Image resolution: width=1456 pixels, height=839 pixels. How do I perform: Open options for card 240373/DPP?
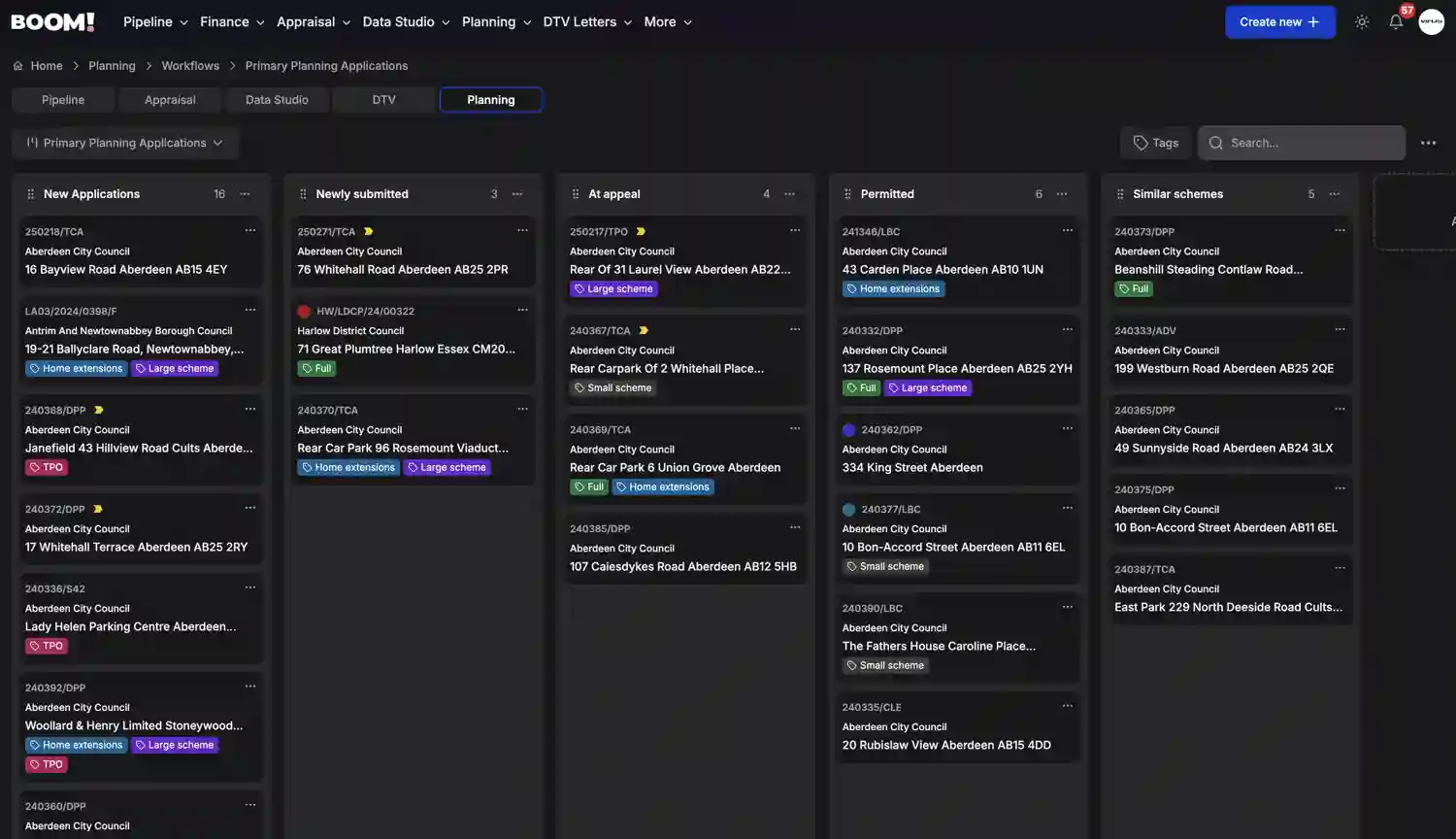1340,230
